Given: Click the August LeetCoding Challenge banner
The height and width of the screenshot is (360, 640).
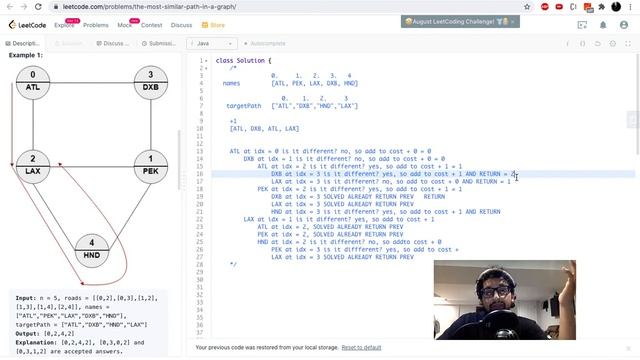Looking at the screenshot, I should 460,21.
